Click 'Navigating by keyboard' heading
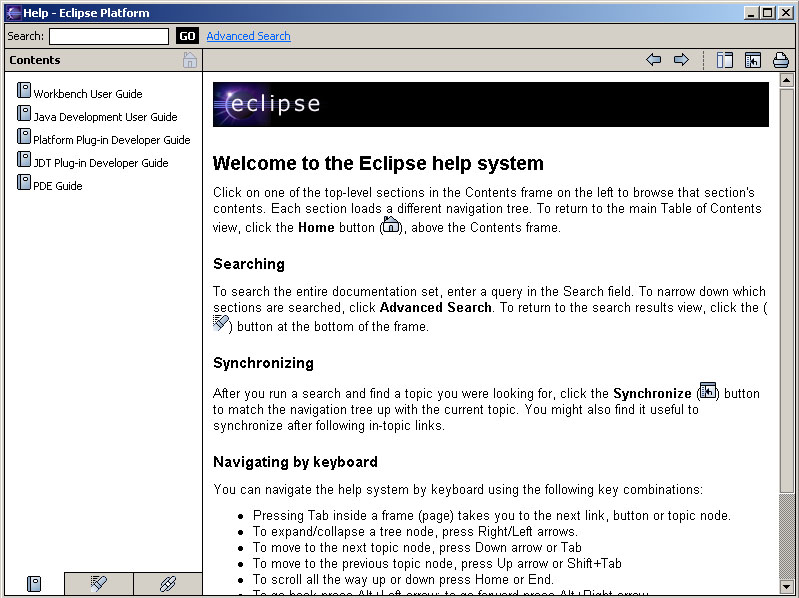This screenshot has height=598, width=799. (296, 462)
